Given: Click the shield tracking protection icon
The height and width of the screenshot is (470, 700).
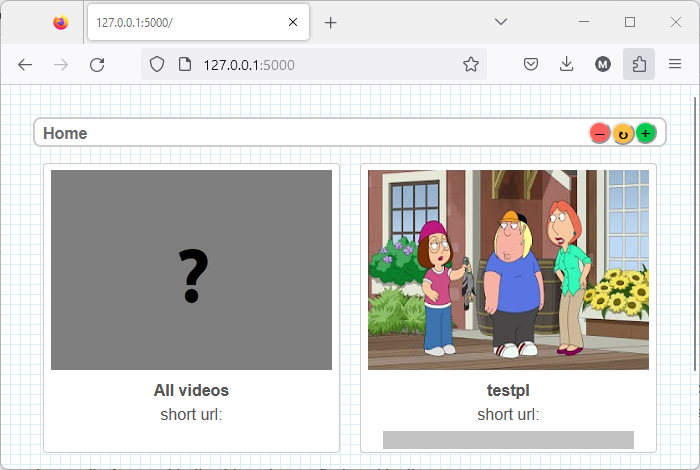Looking at the screenshot, I should [157, 64].
